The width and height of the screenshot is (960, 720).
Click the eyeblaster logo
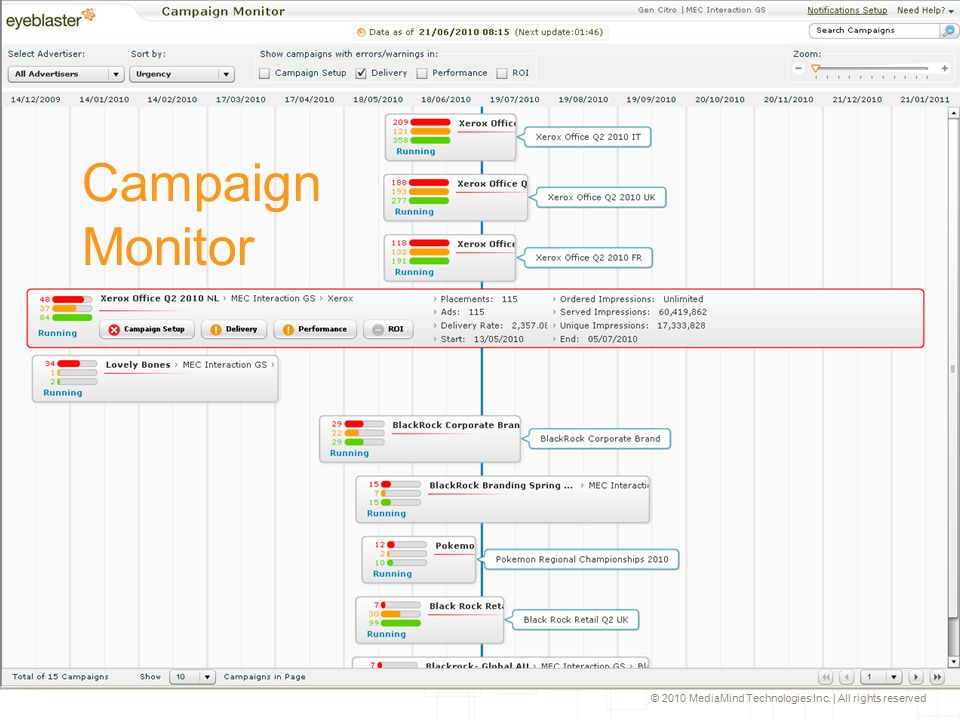click(x=50, y=18)
